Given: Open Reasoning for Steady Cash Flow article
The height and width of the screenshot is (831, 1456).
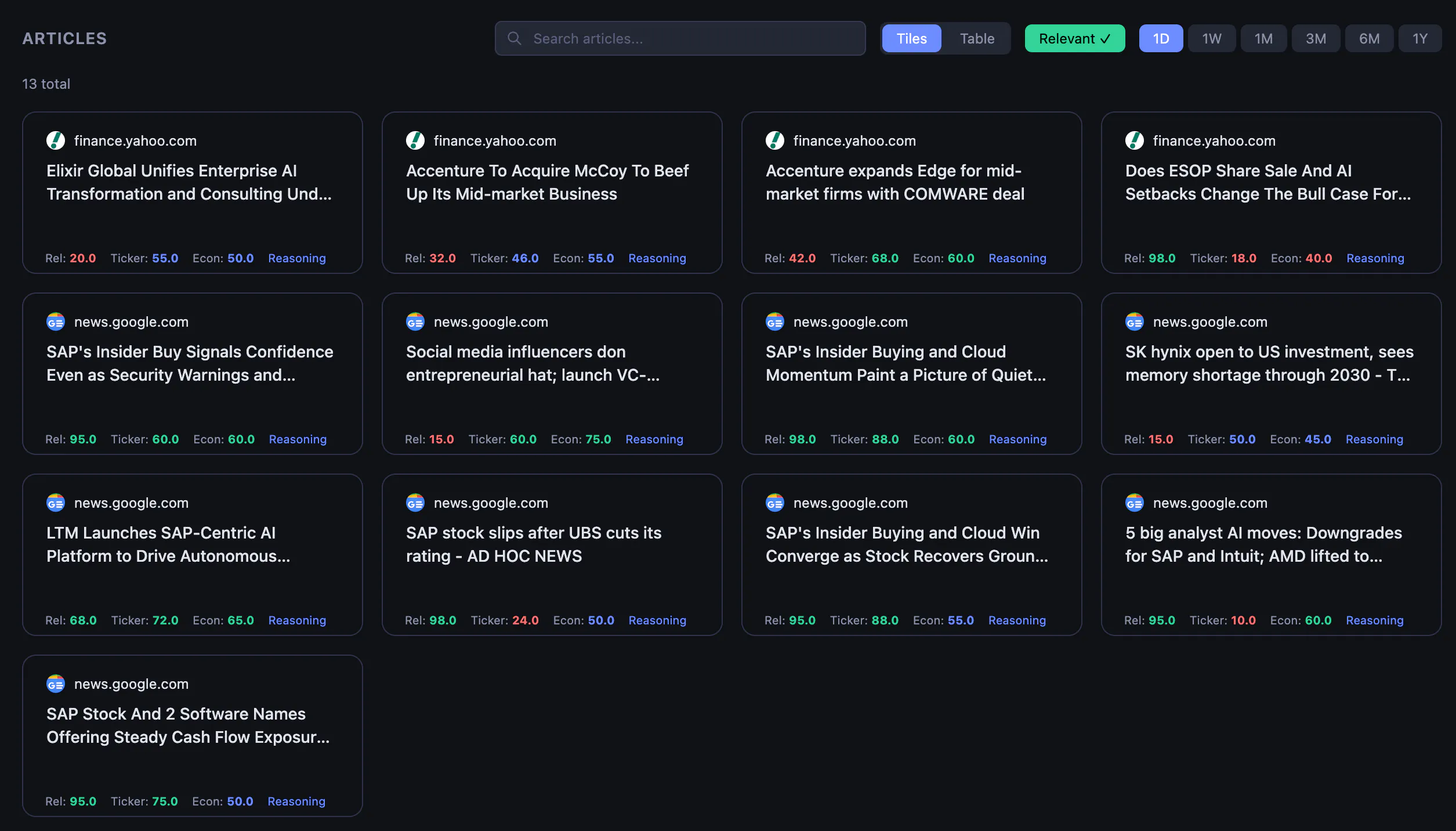Looking at the screenshot, I should coord(296,801).
